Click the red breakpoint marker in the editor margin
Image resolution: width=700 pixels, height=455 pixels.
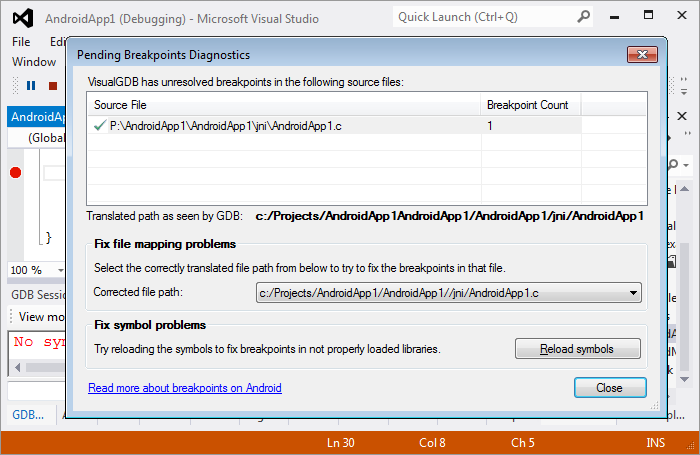(x=16, y=172)
